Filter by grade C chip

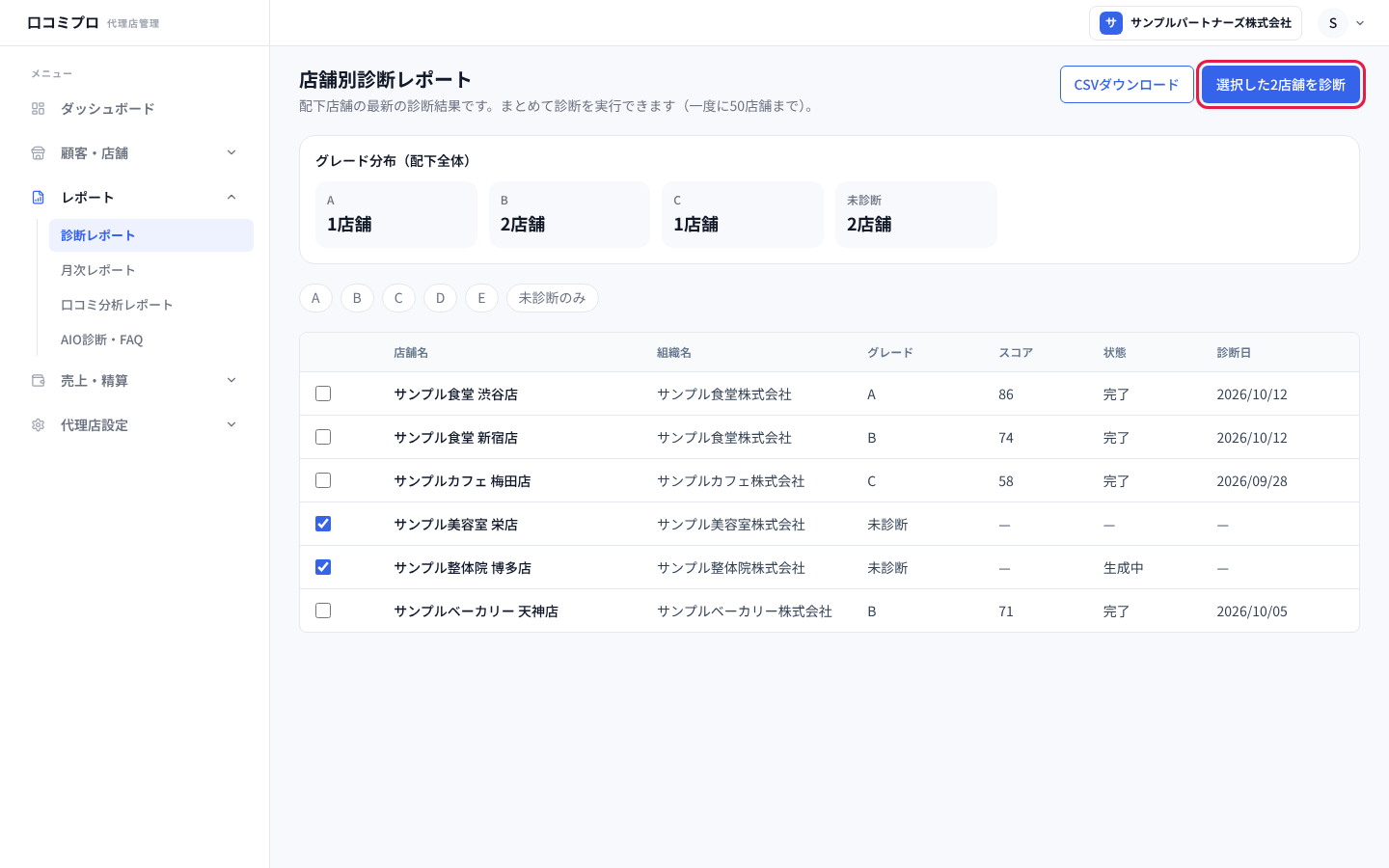(398, 298)
